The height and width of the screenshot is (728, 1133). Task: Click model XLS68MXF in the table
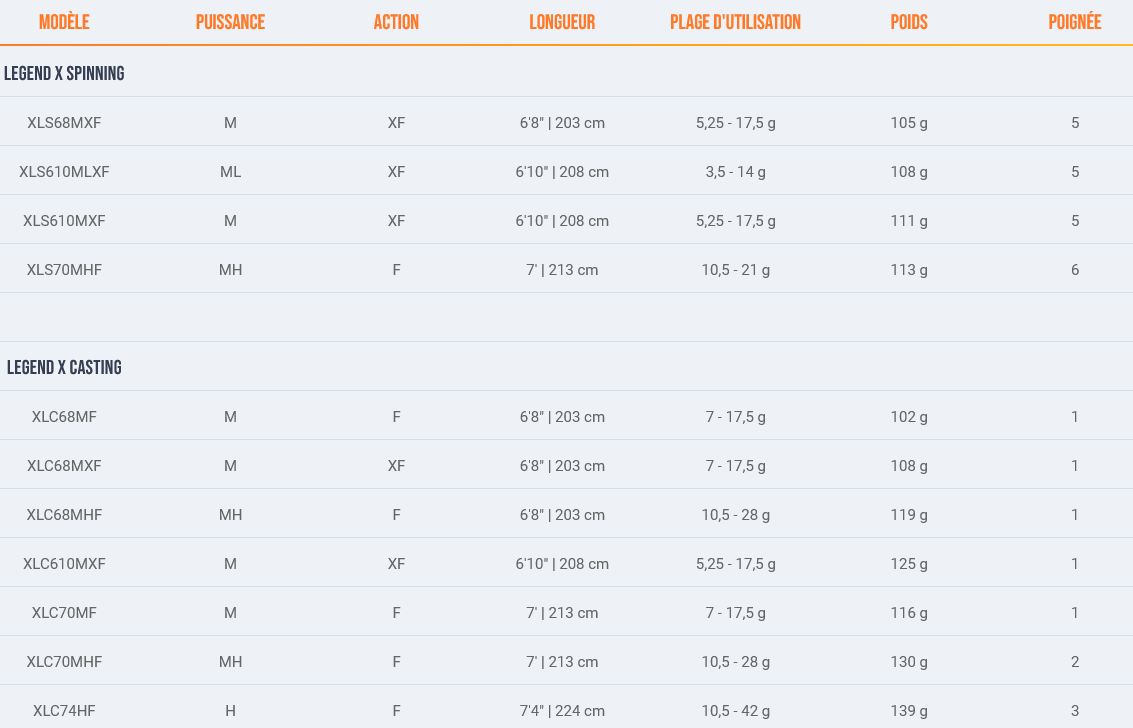point(64,123)
